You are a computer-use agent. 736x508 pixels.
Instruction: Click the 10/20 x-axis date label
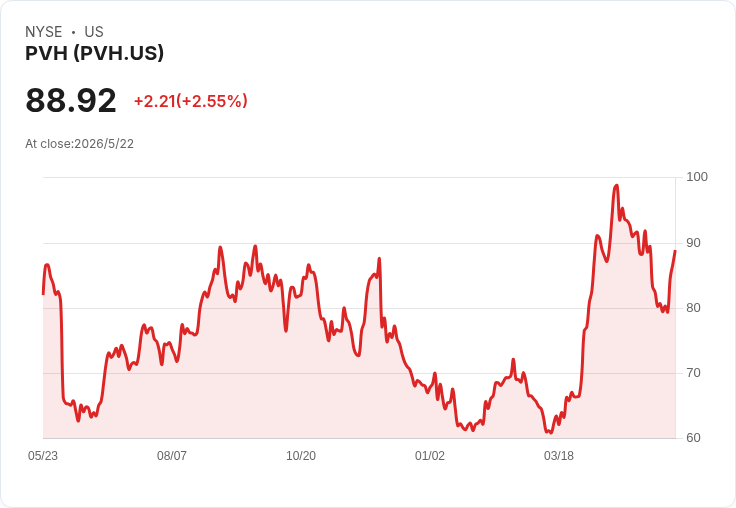pos(301,455)
